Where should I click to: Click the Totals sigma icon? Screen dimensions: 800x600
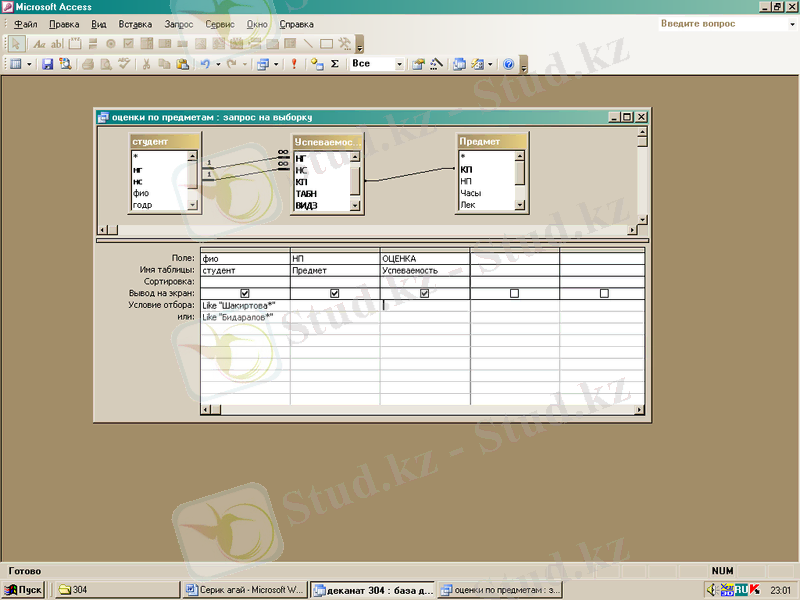pos(334,64)
